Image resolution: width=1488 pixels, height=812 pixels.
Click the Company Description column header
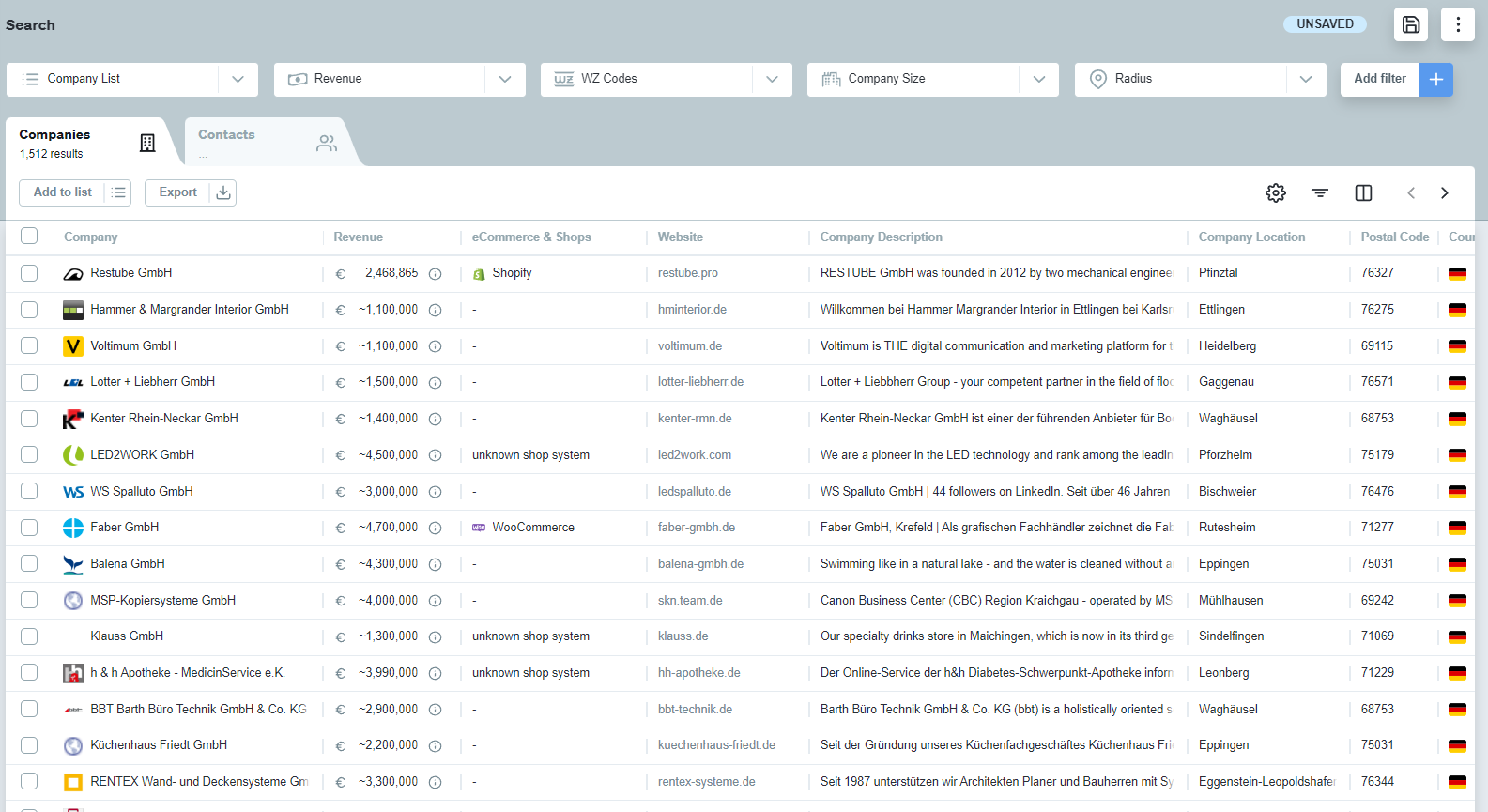coord(882,237)
